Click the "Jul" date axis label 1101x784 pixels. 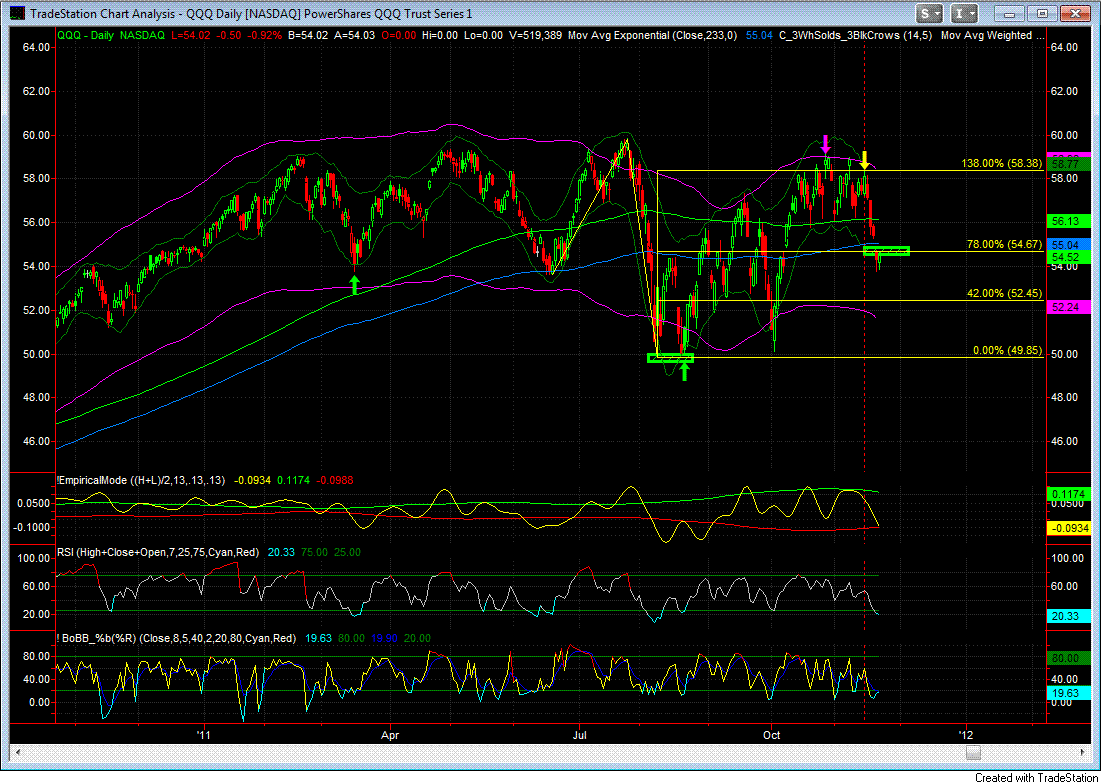580,734
